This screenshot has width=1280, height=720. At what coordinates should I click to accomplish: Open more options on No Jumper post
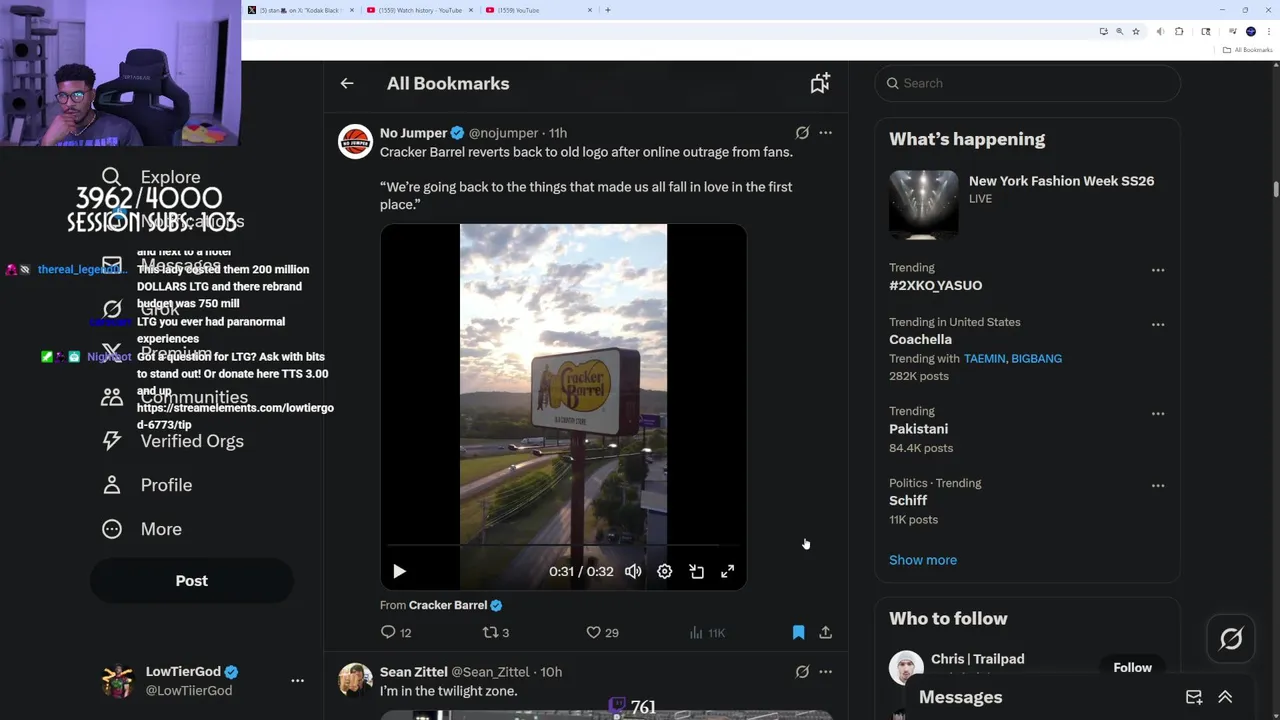tap(825, 133)
